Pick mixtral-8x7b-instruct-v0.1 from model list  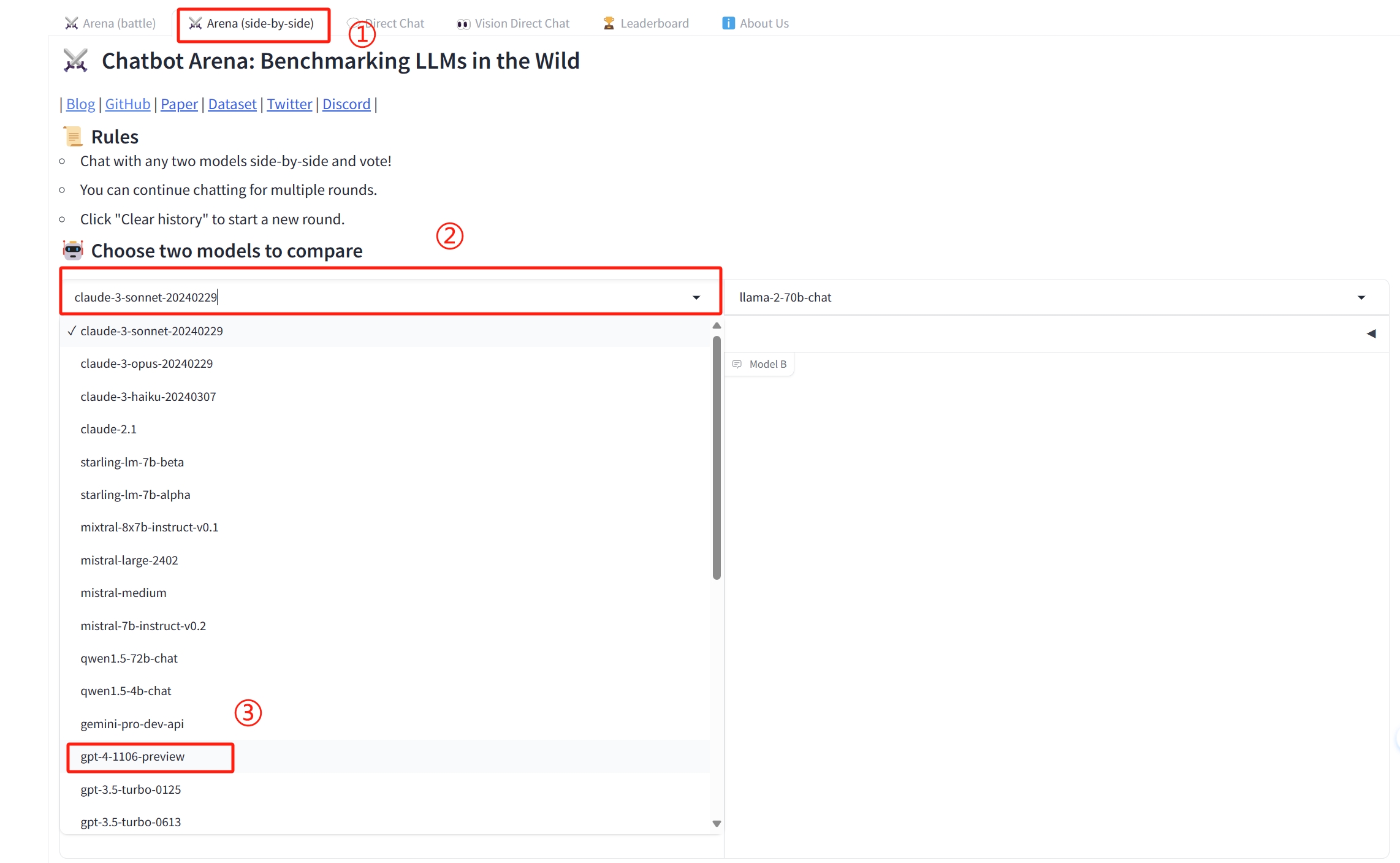coord(149,527)
